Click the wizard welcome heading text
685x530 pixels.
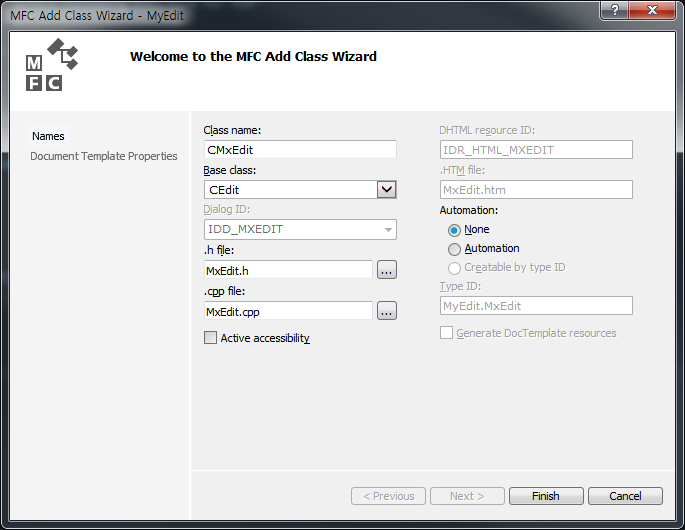point(253,56)
